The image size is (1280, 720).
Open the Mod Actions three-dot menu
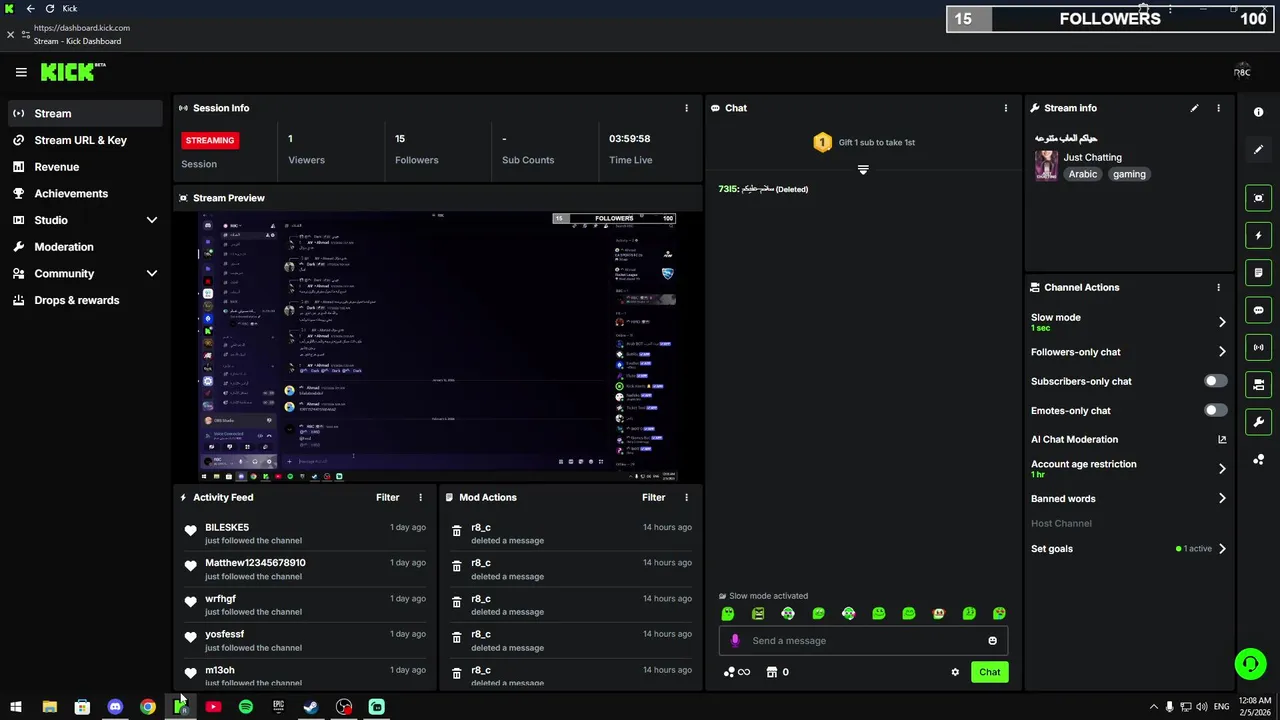pos(686,497)
